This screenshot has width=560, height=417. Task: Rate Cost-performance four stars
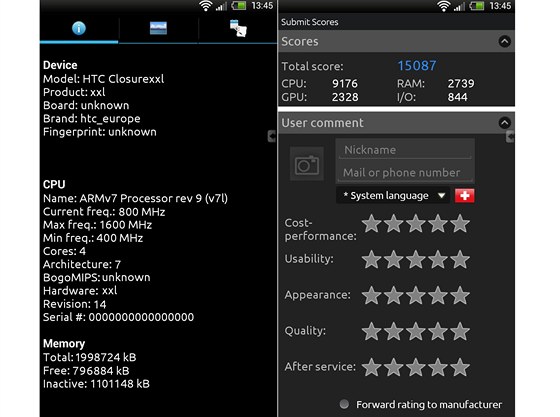pyautogui.click(x=438, y=224)
